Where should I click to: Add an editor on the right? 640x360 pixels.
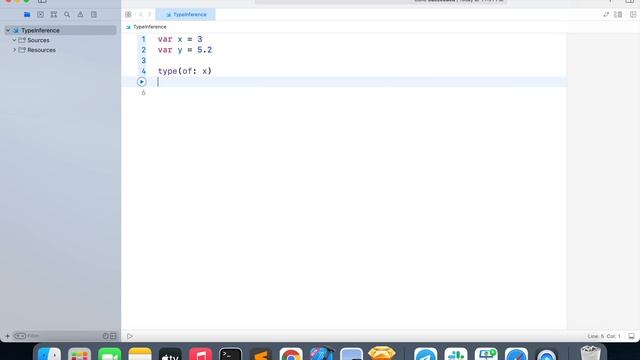(x=633, y=15)
